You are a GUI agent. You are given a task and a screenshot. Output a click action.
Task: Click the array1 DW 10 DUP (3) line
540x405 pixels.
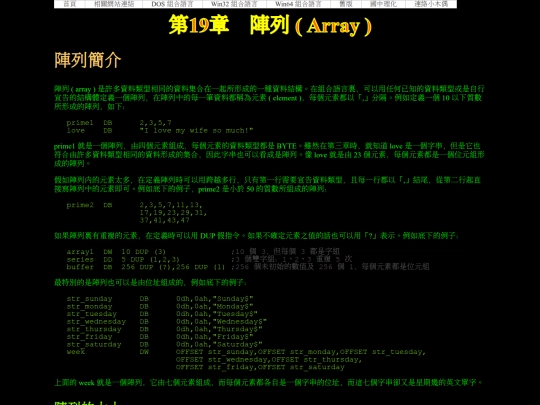click(203, 252)
